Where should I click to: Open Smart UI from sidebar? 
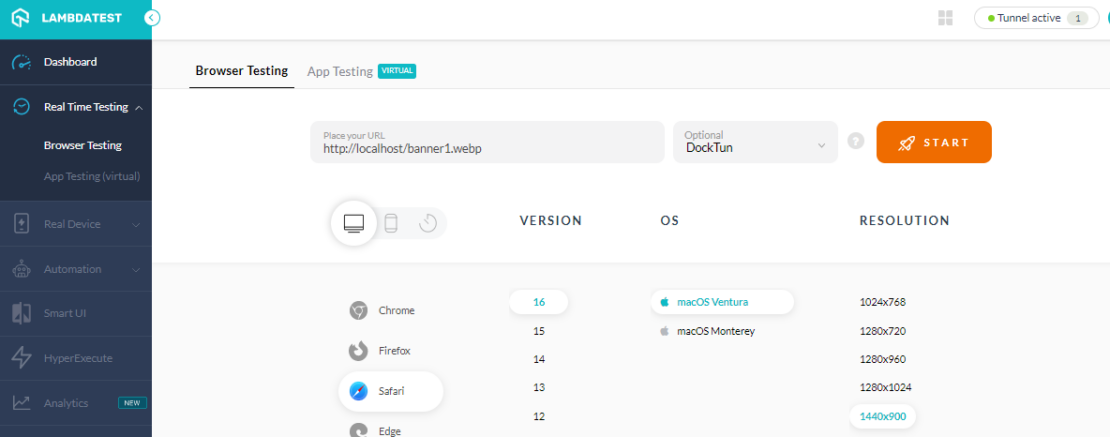point(65,313)
